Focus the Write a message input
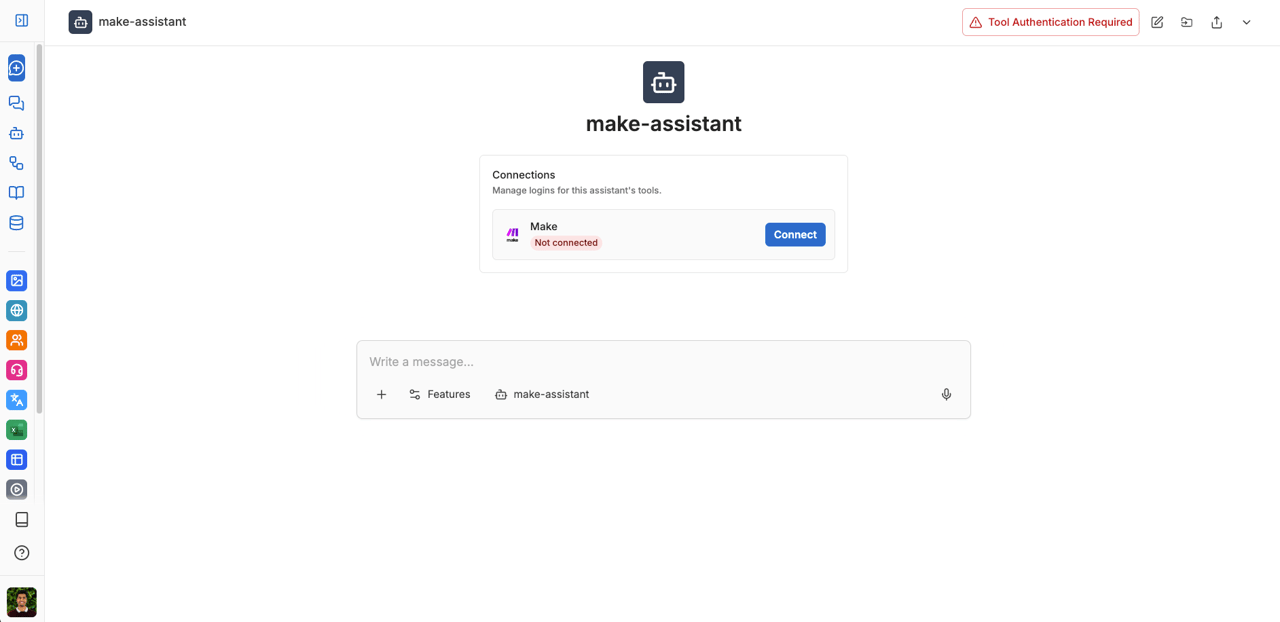Viewport: 1280px width, 622px height. [x=664, y=362]
